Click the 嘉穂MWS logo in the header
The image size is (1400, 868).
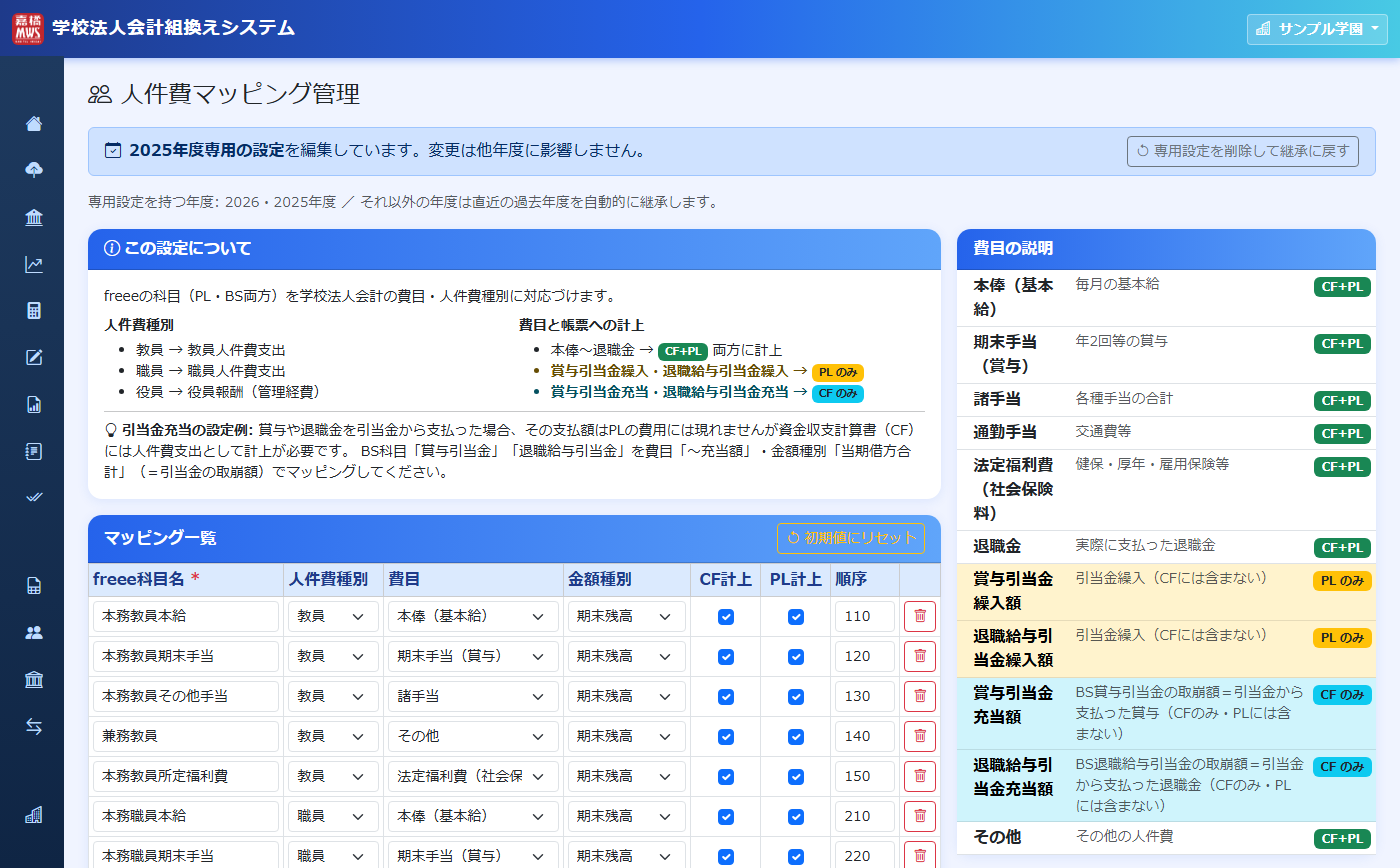click(x=28, y=28)
